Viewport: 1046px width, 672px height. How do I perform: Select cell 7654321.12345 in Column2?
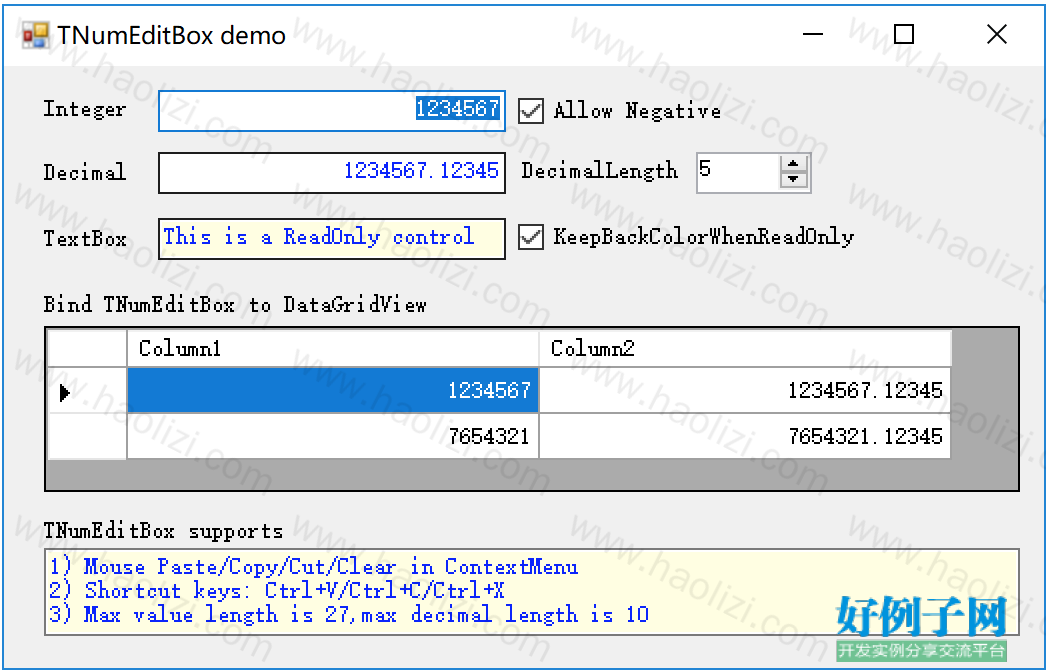[744, 436]
